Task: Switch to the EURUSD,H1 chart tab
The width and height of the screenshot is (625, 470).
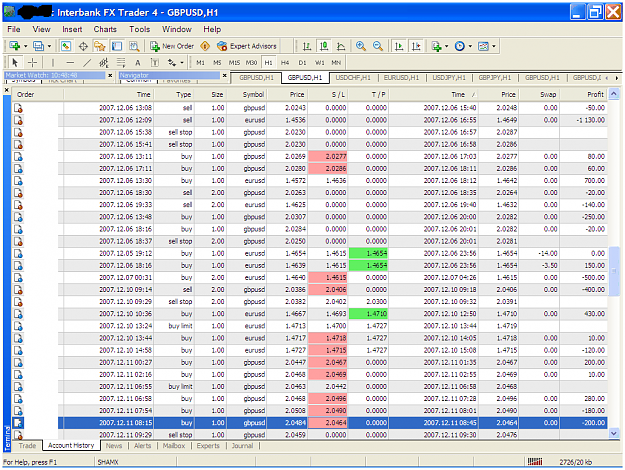Action: click(x=401, y=77)
